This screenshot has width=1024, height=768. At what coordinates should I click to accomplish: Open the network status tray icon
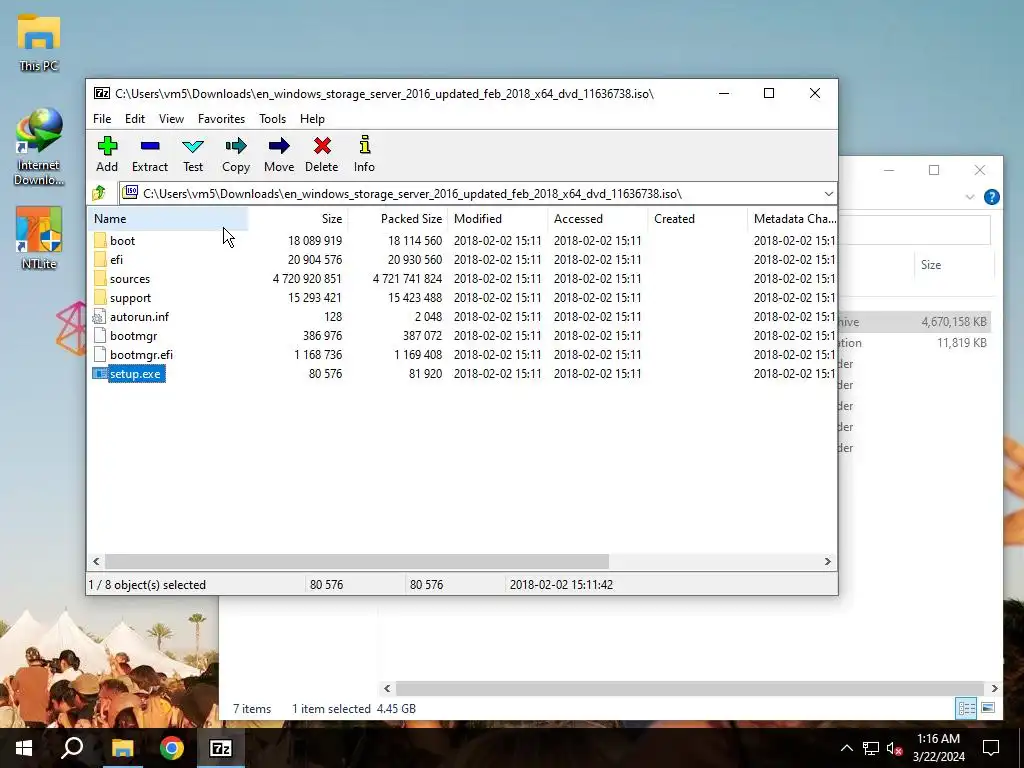pos(871,748)
